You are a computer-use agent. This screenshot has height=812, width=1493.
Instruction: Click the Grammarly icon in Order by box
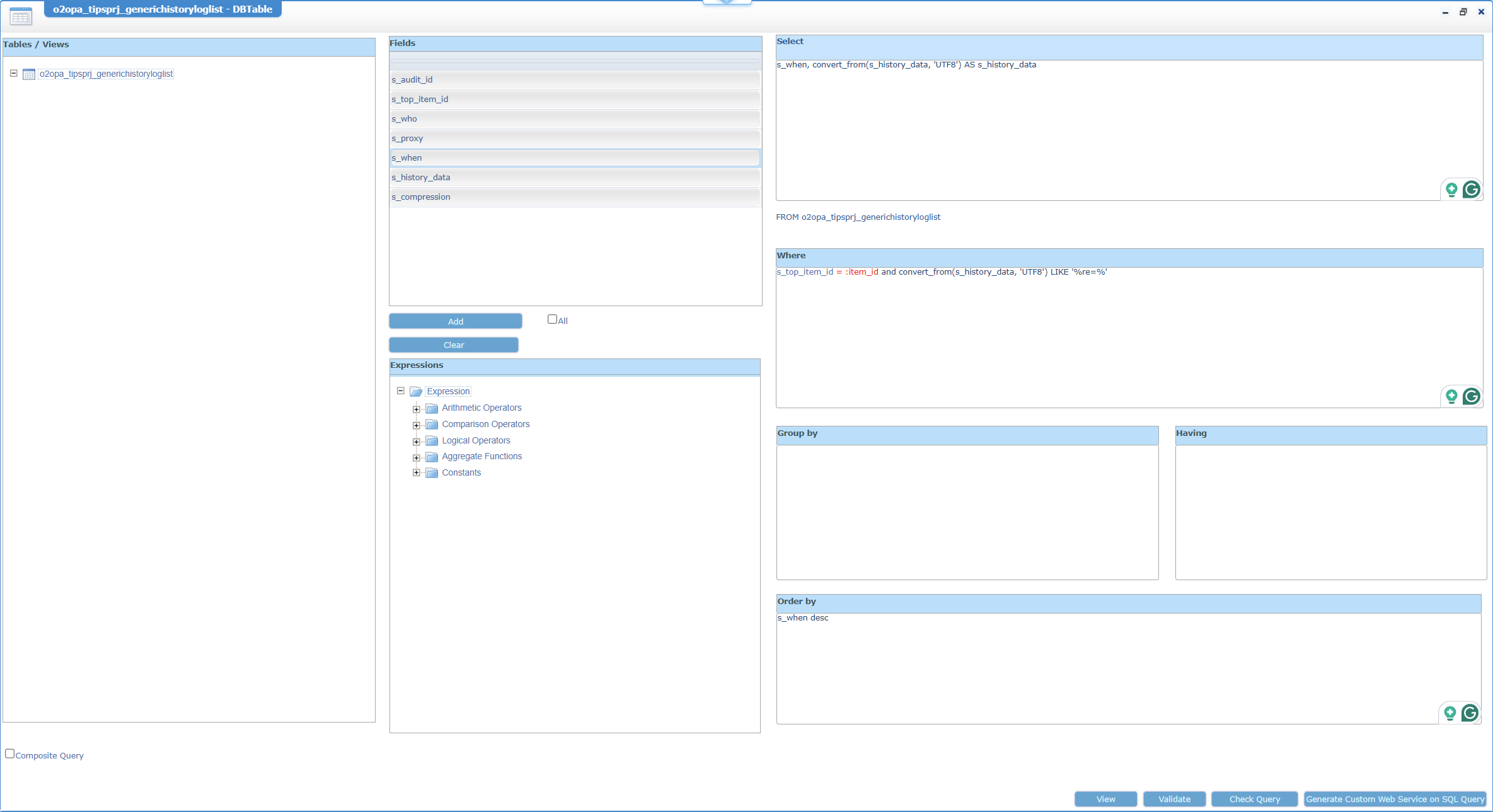point(1470,712)
